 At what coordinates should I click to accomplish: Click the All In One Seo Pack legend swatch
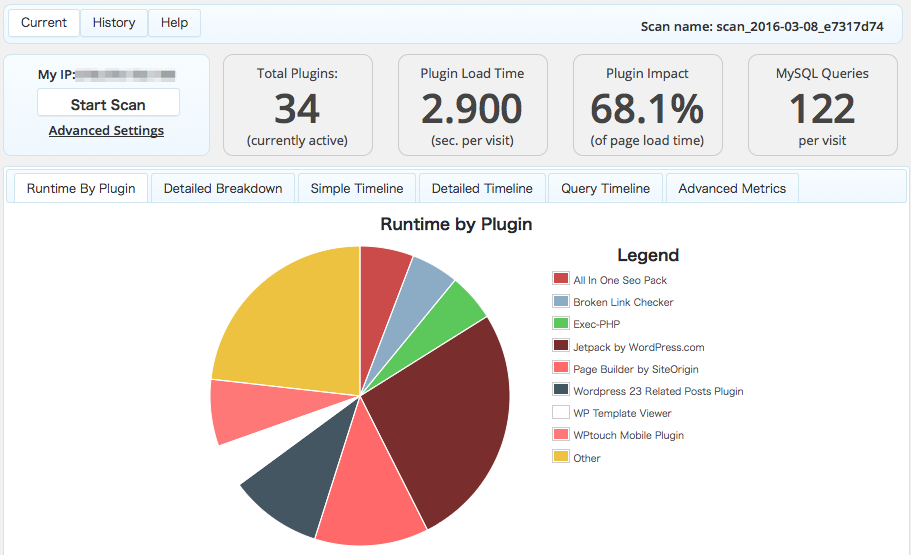point(561,278)
